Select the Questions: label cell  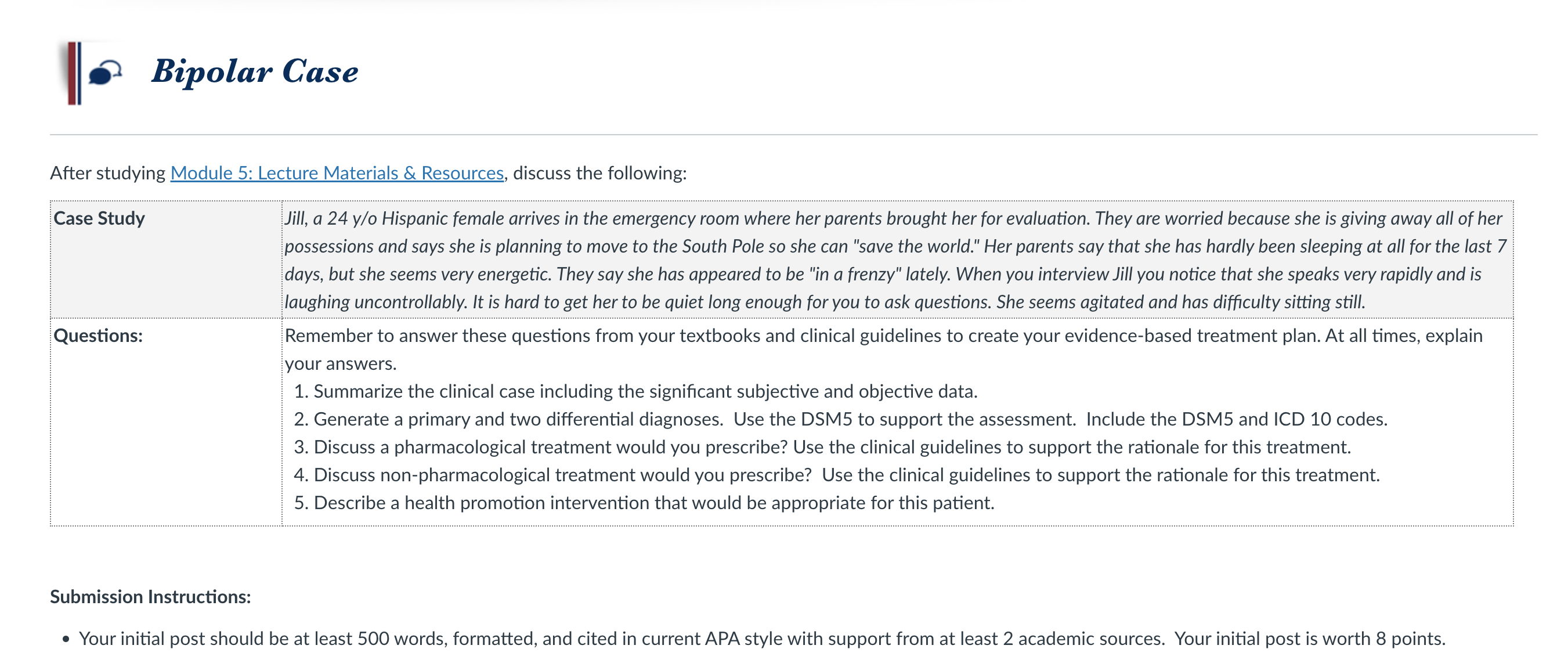pos(165,421)
